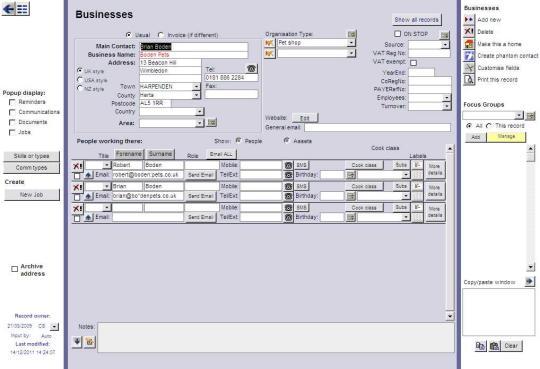540x369 pixels.
Task: Click the Add new business icon
Action: [x=469, y=20]
